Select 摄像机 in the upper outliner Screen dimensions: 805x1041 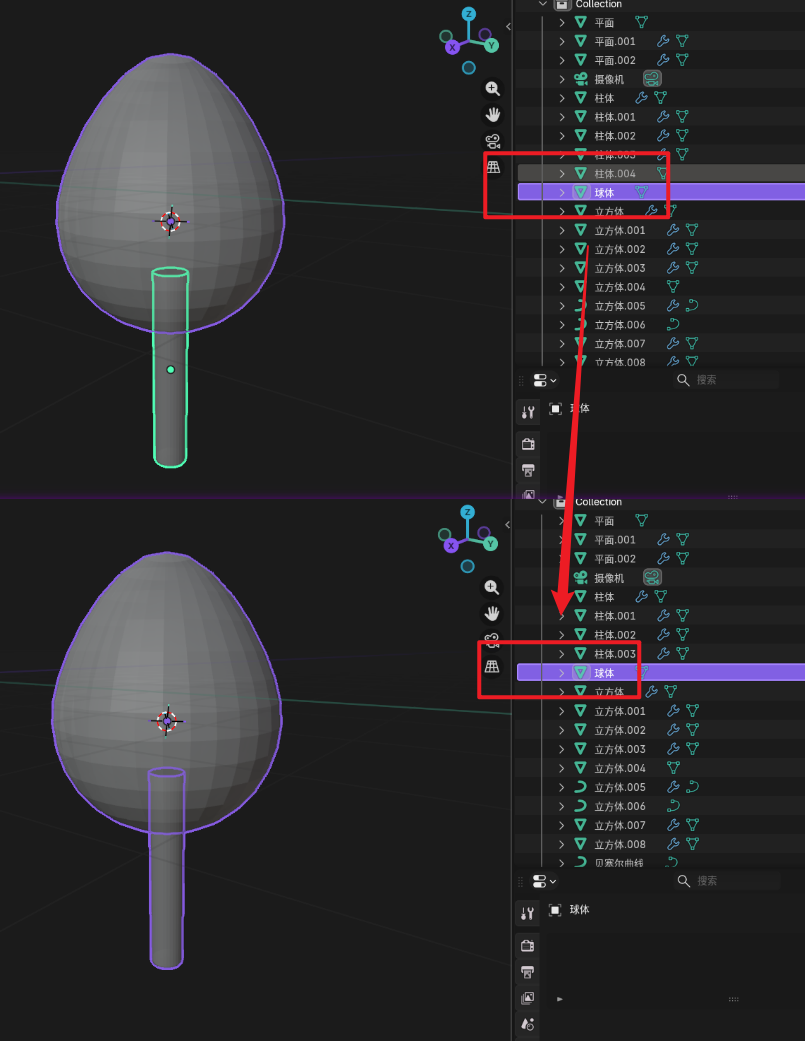(608, 79)
